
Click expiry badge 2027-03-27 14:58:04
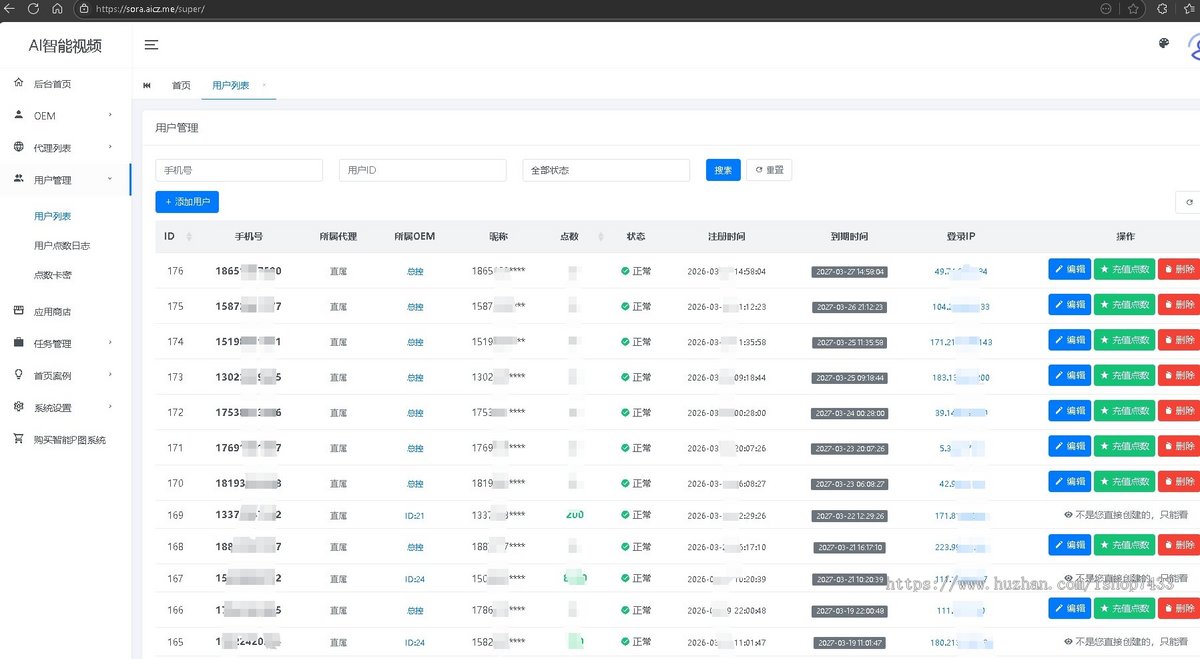click(849, 271)
